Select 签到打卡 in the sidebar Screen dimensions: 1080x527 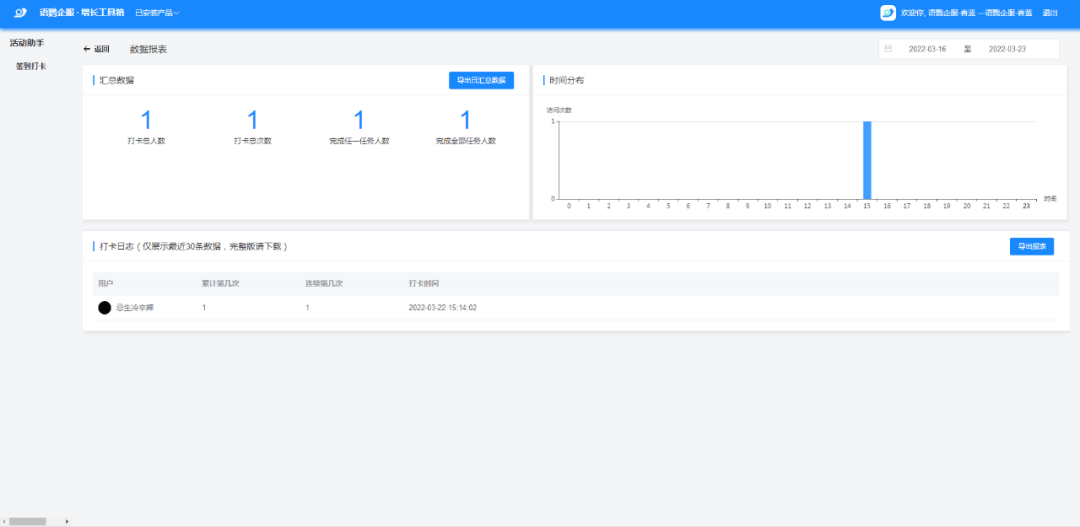click(x=31, y=67)
